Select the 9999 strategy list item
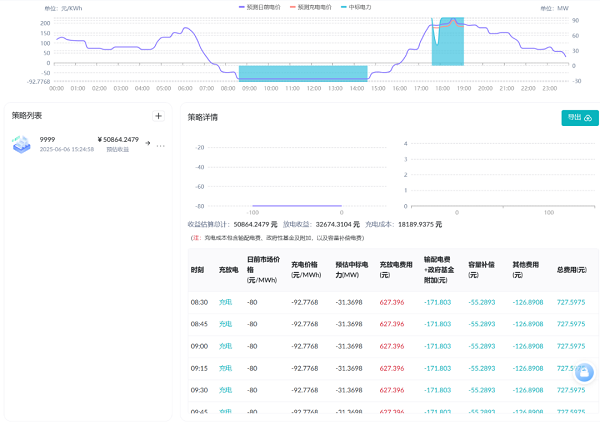600x426 pixels. (x=80, y=144)
